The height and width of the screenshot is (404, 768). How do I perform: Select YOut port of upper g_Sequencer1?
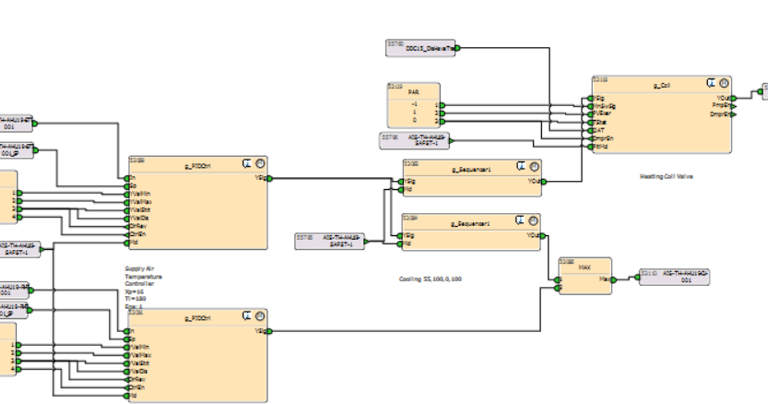(x=544, y=182)
